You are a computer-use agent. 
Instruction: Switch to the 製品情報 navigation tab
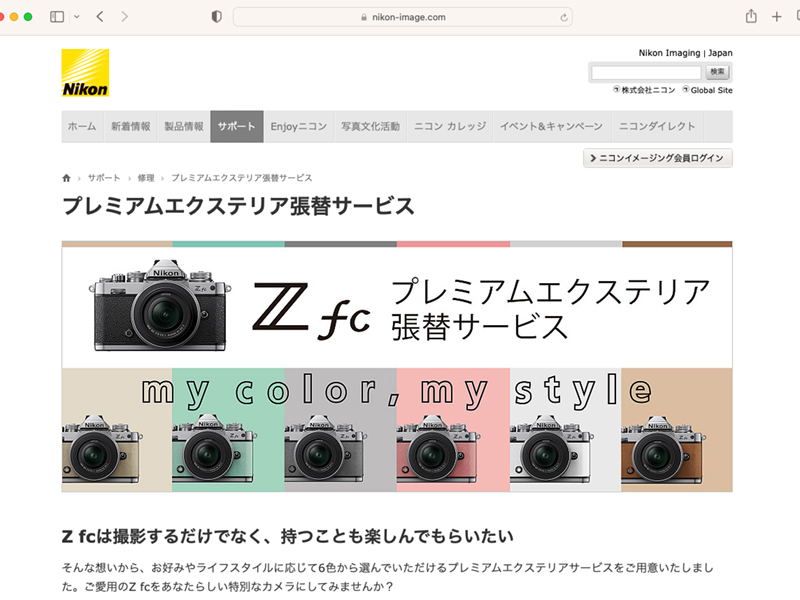pyautogui.click(x=185, y=127)
